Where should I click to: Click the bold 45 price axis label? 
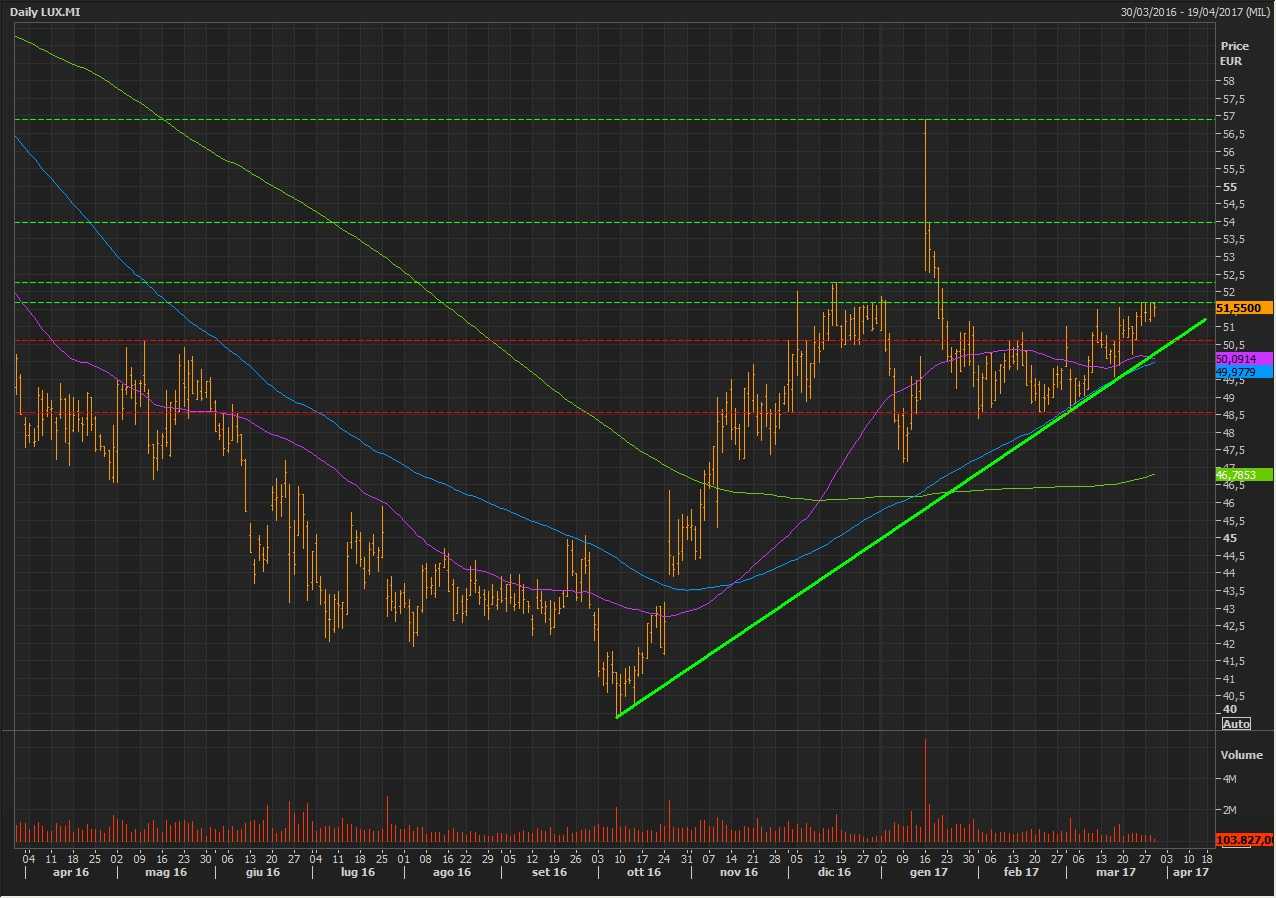pos(1229,538)
